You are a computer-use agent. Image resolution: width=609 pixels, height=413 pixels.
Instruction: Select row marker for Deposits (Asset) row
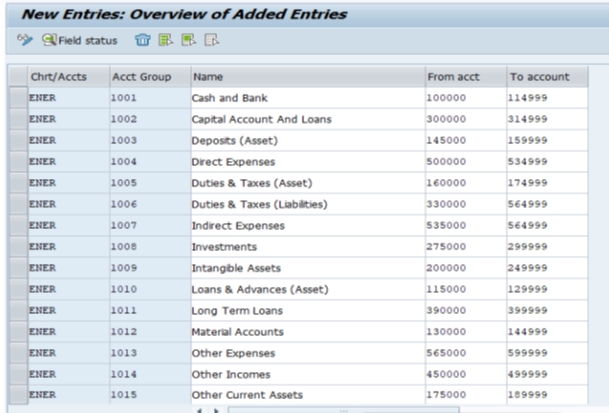click(x=18, y=140)
